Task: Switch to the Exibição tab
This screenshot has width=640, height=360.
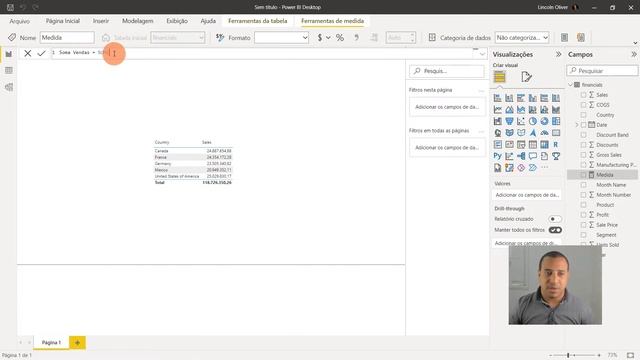Action: pos(177,21)
